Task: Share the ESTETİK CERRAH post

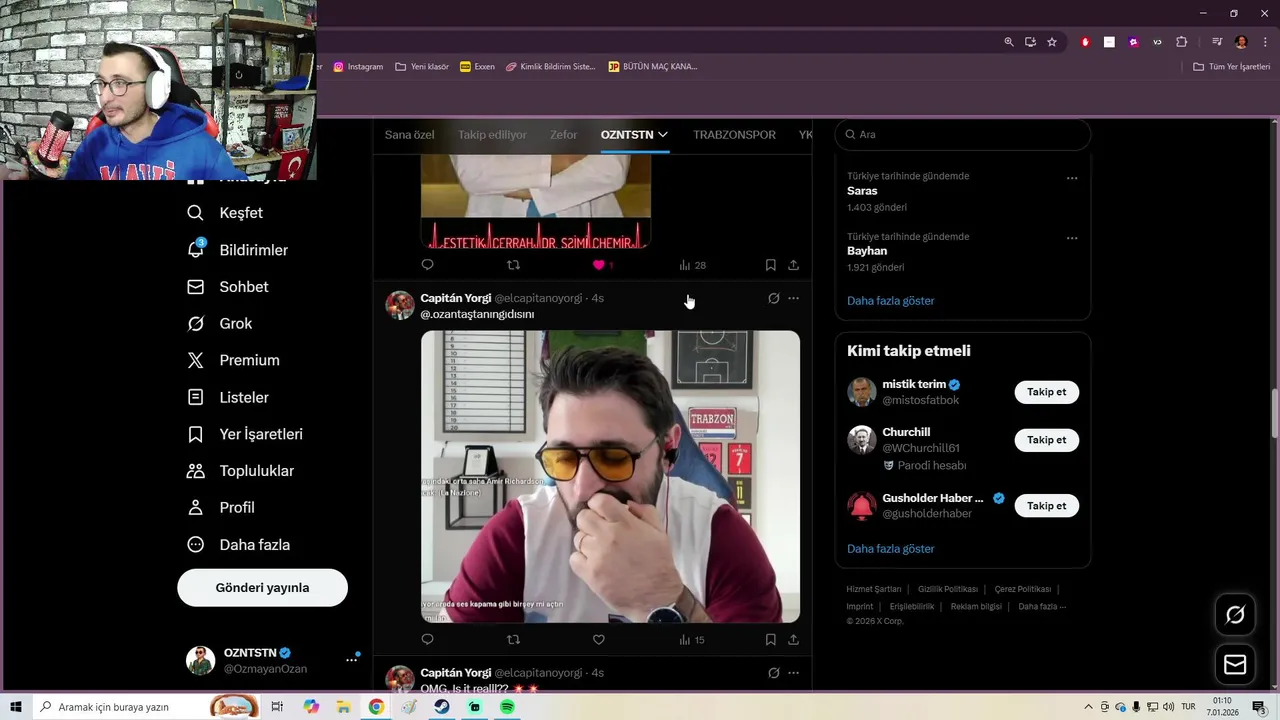Action: [793, 265]
